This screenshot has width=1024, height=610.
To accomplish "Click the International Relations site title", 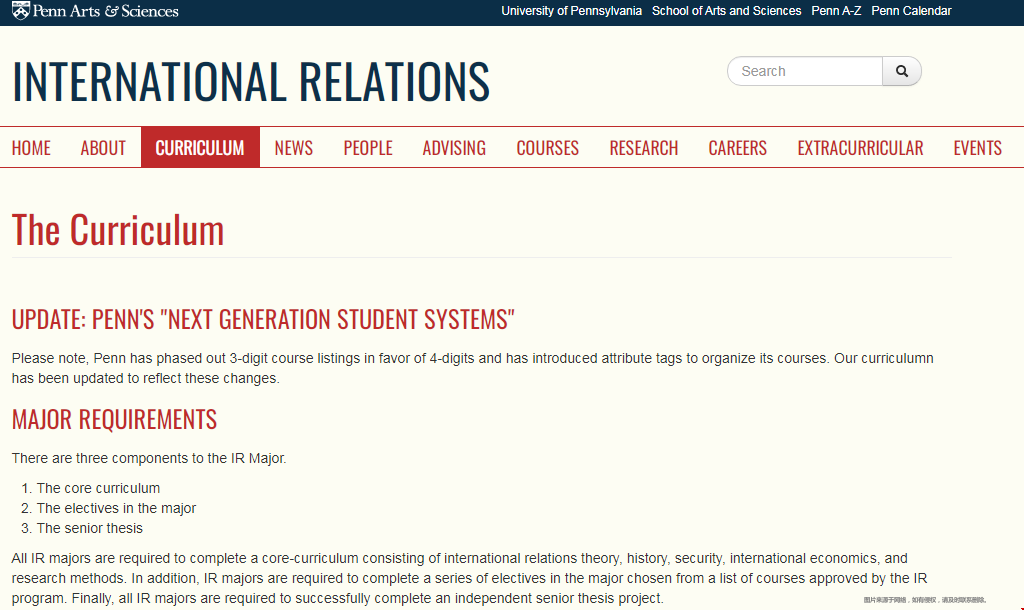I will (x=251, y=82).
